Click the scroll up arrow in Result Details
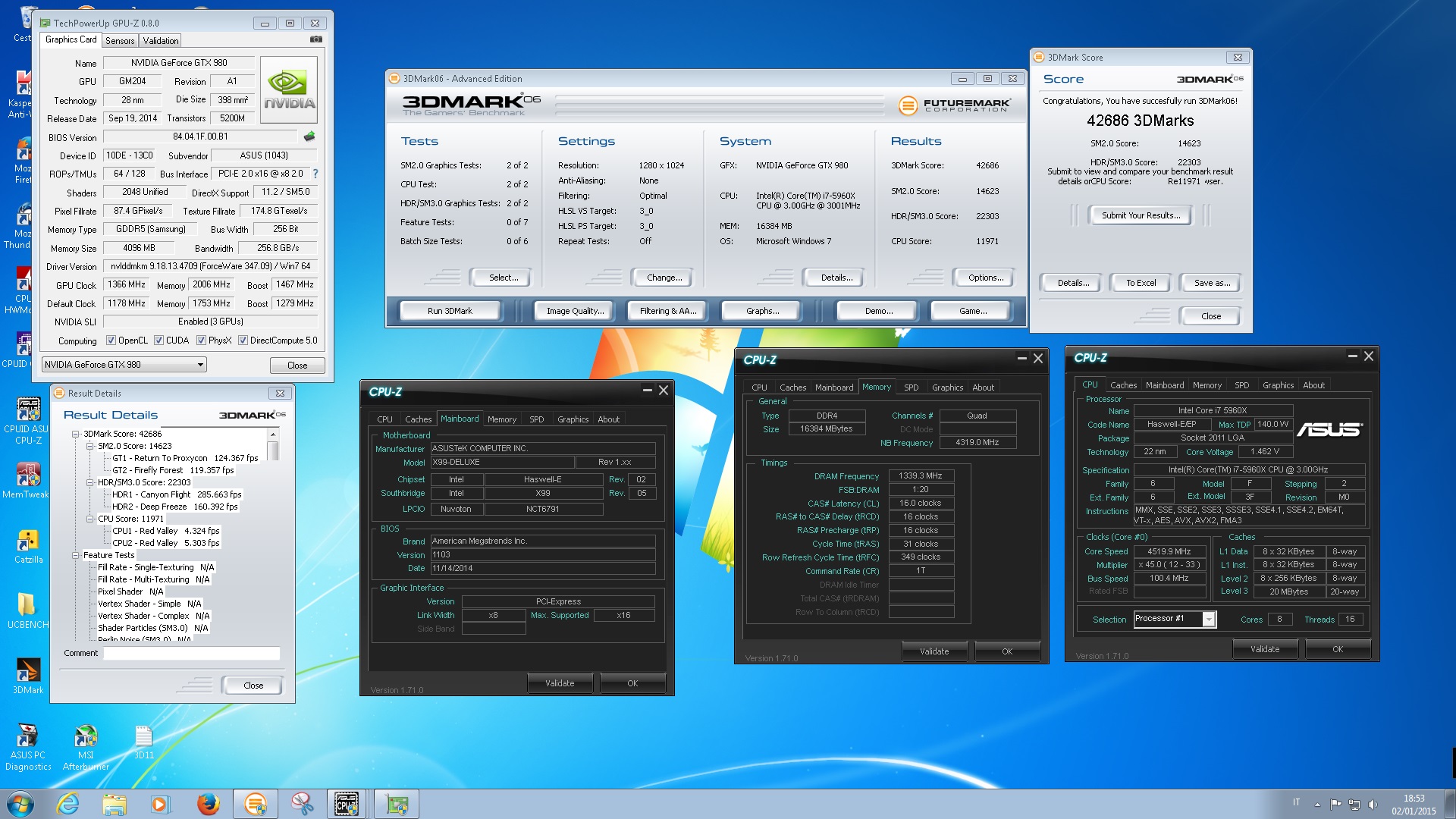The width and height of the screenshot is (1456, 819). [273, 435]
